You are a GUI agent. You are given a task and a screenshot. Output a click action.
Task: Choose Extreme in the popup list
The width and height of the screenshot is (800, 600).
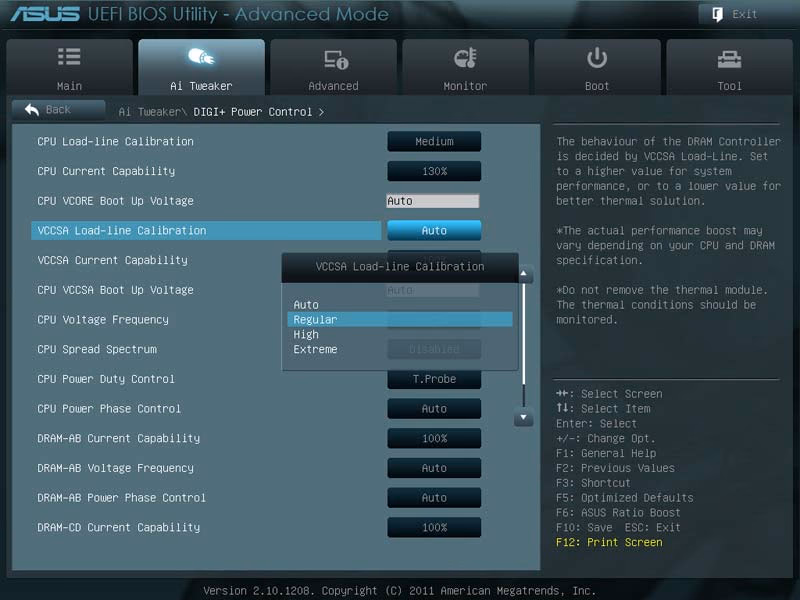click(315, 349)
